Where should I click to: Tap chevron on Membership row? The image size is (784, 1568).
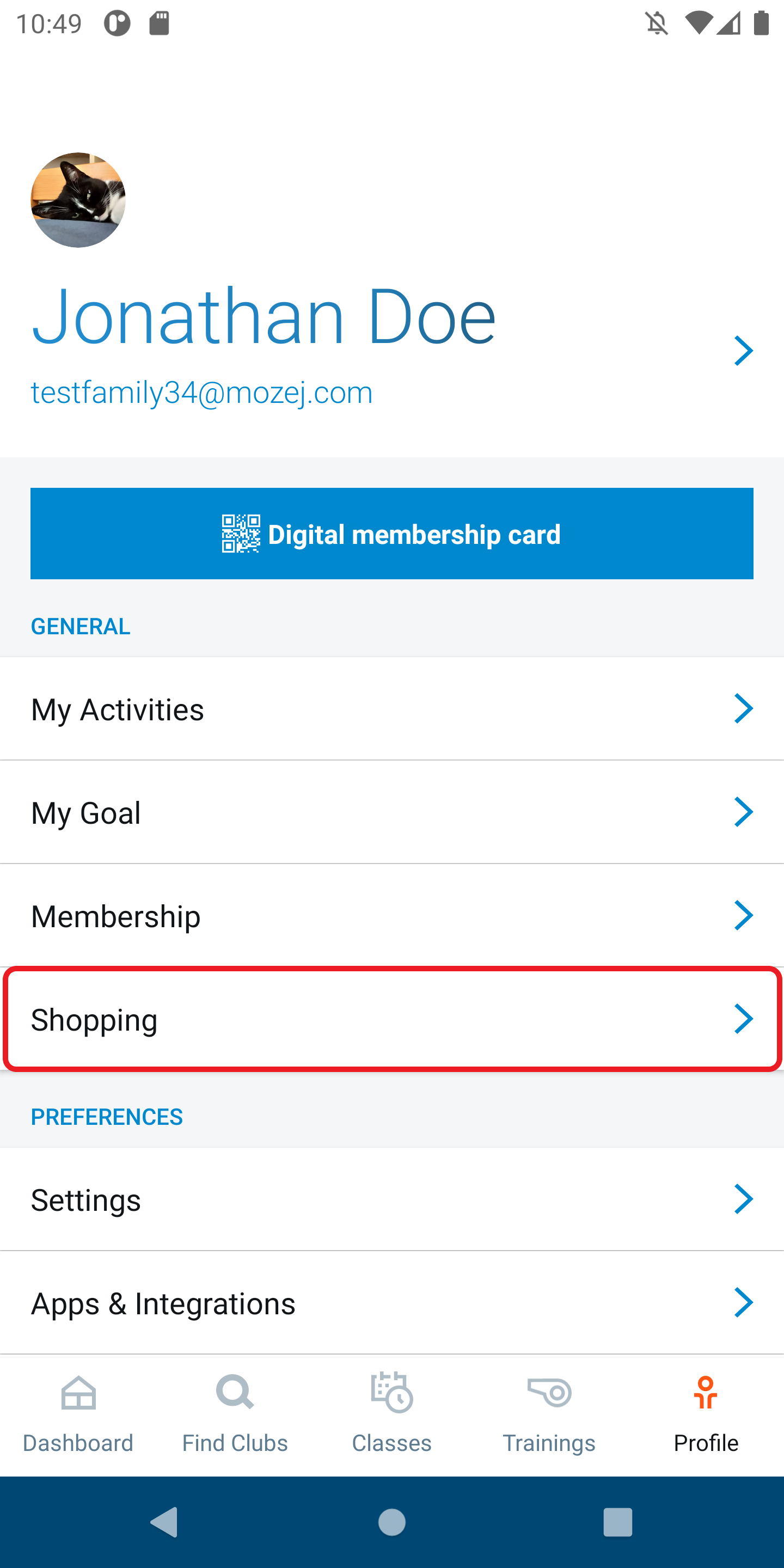click(x=743, y=915)
